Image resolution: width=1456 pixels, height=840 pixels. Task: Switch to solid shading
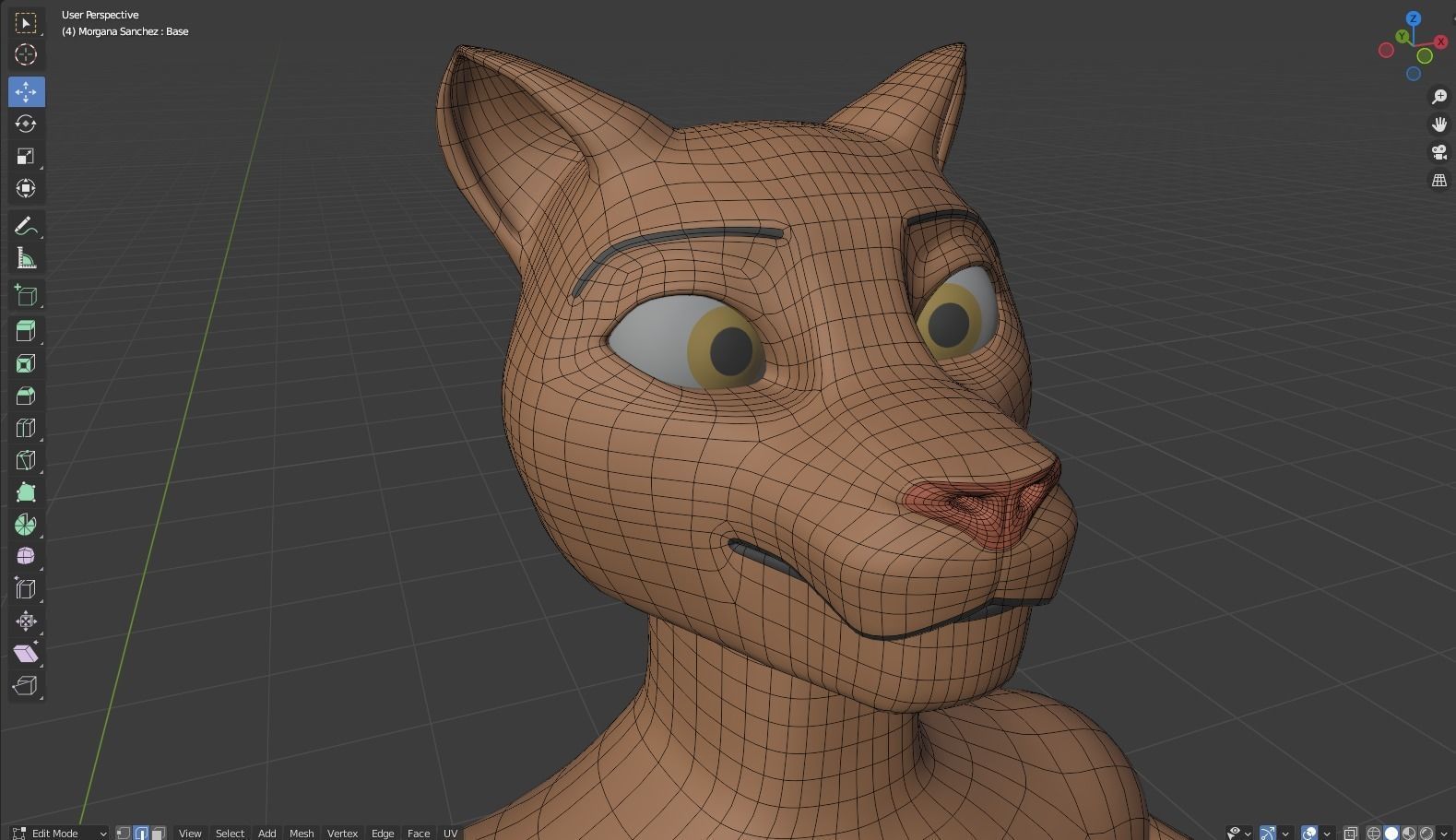(1391, 833)
